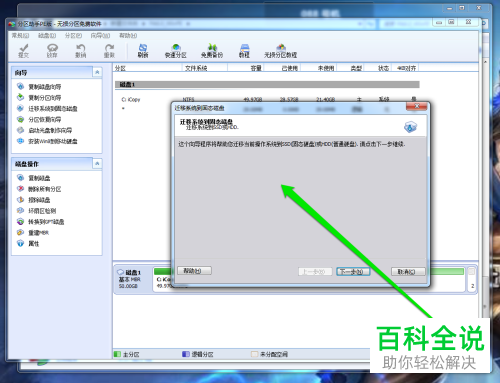
Task: Click the 重做 (Redo) toolbar icon
Action: tap(109, 51)
